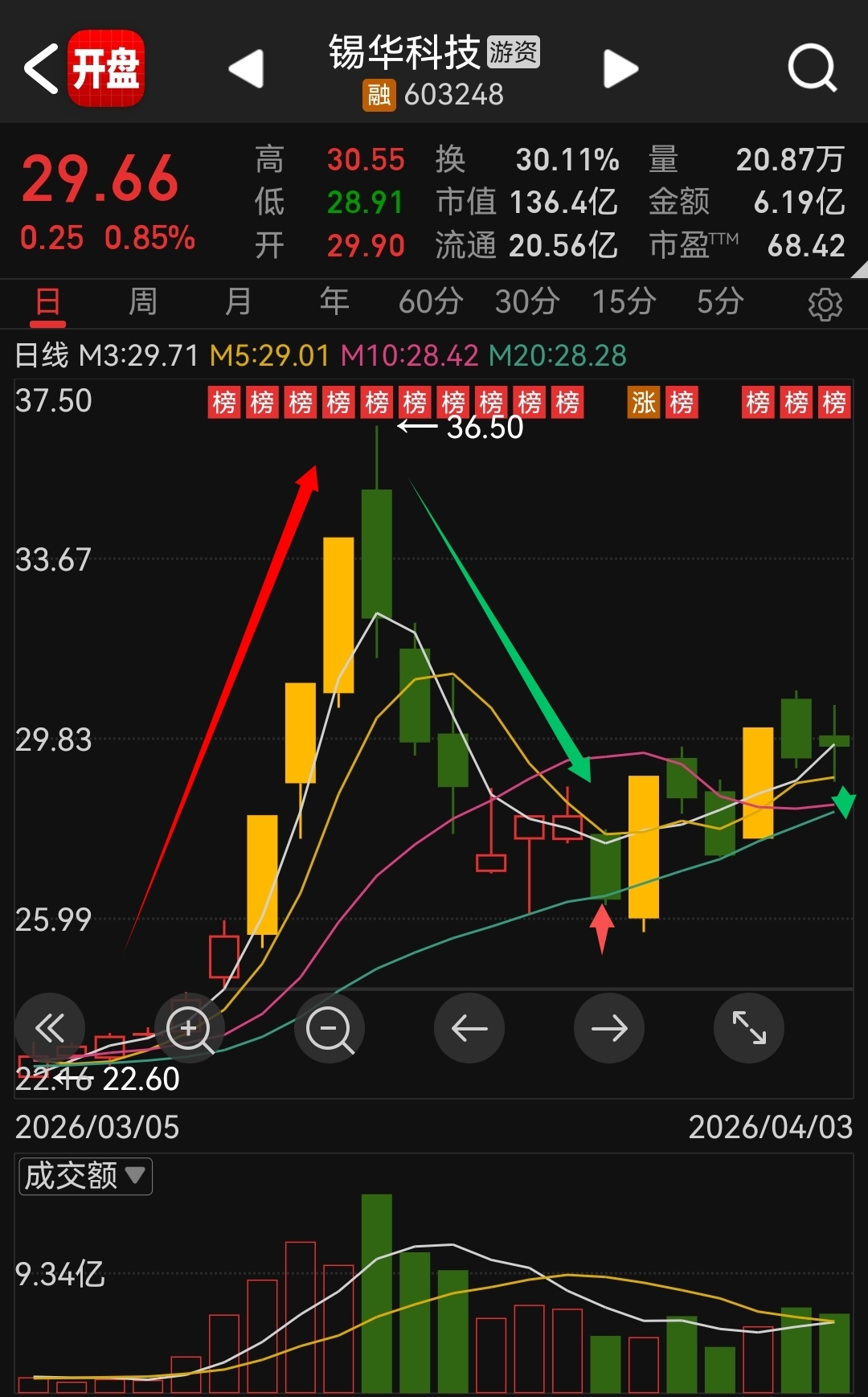Jump to earliest data with double-left arrows
Image resolution: width=868 pixels, height=1397 pixels.
(x=50, y=1028)
